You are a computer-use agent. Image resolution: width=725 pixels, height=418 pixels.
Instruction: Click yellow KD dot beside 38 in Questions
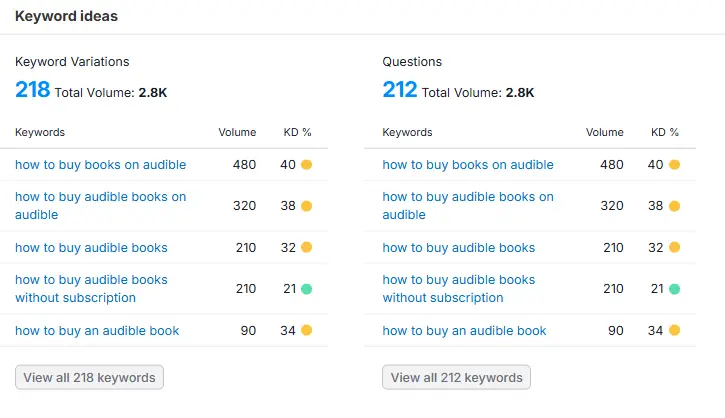coord(674,206)
